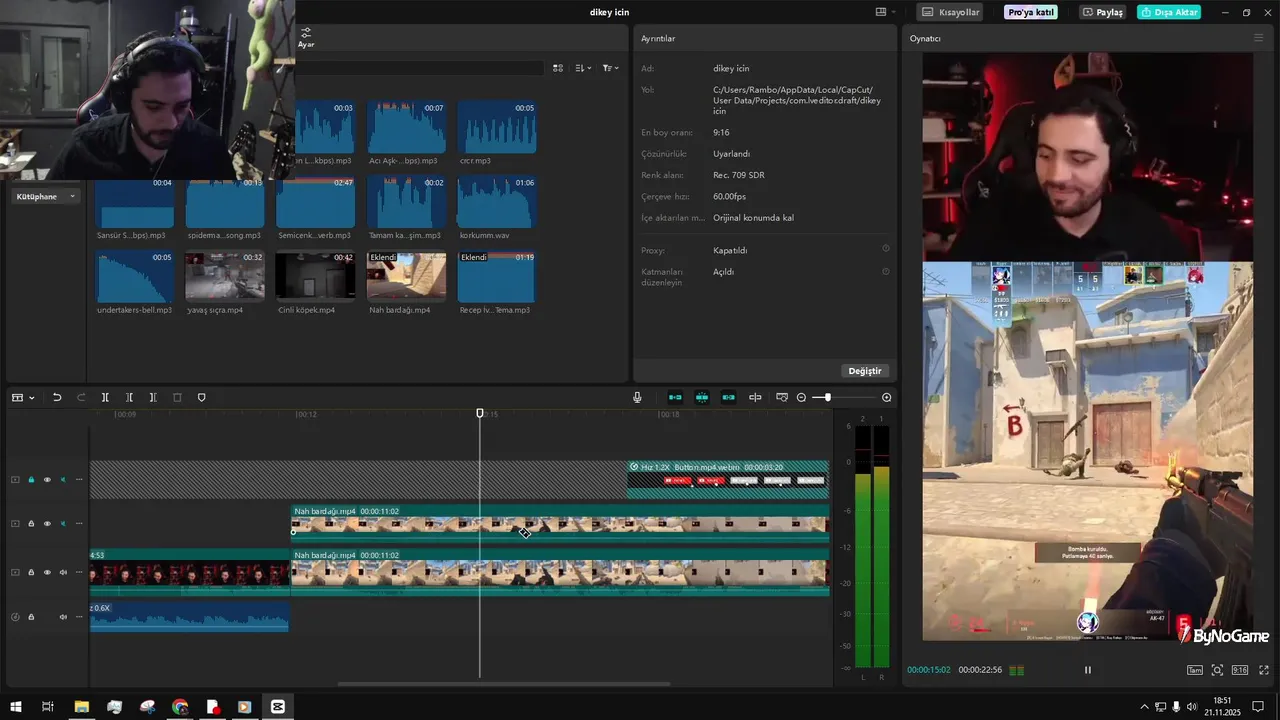Click the Değiştir button
This screenshot has width=1280, height=720.
[865, 371]
